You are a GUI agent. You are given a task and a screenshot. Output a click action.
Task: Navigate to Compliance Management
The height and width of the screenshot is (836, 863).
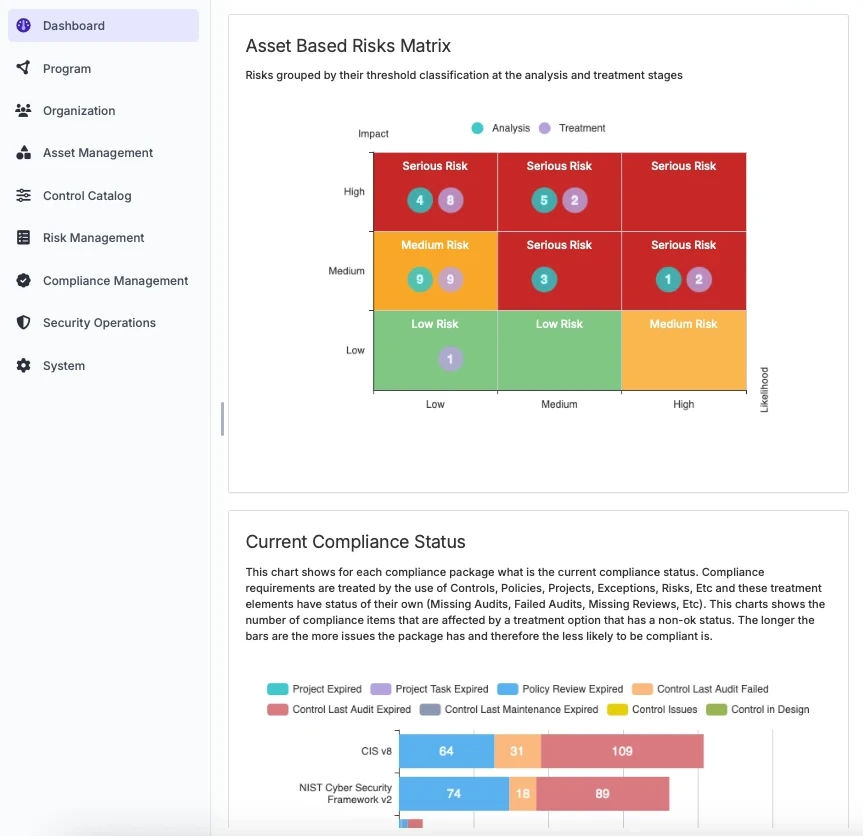(103, 281)
